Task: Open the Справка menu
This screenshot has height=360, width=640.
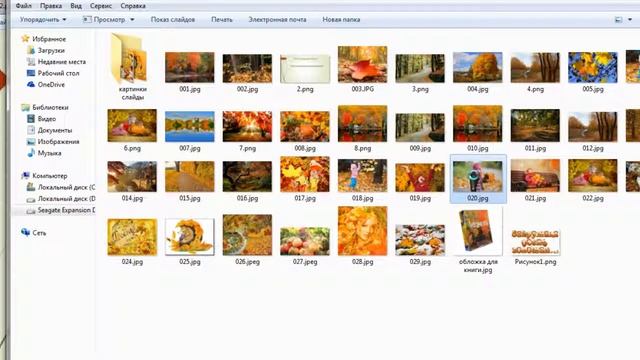Action: 133,6
